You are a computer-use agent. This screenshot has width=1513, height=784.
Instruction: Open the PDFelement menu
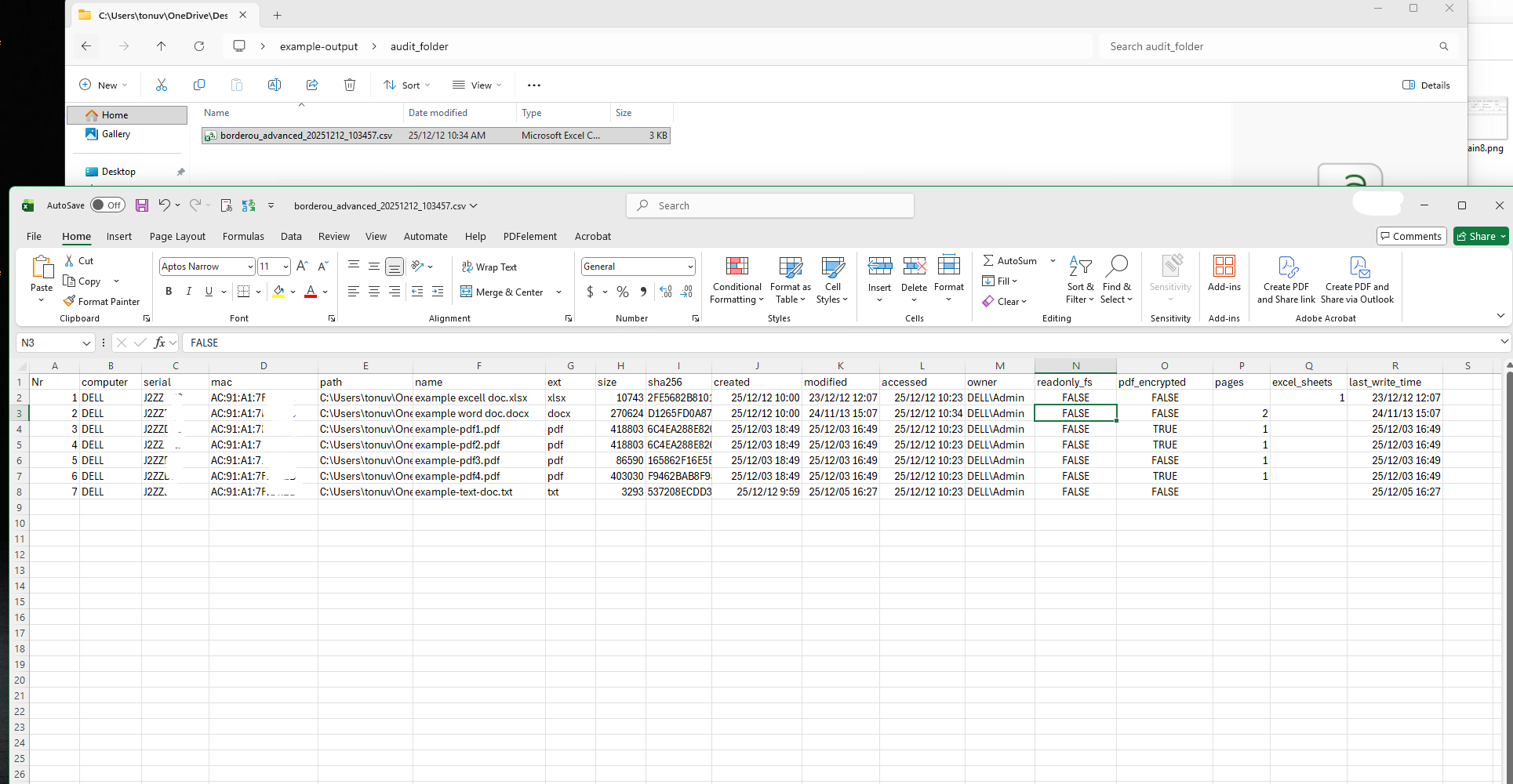[x=529, y=236]
